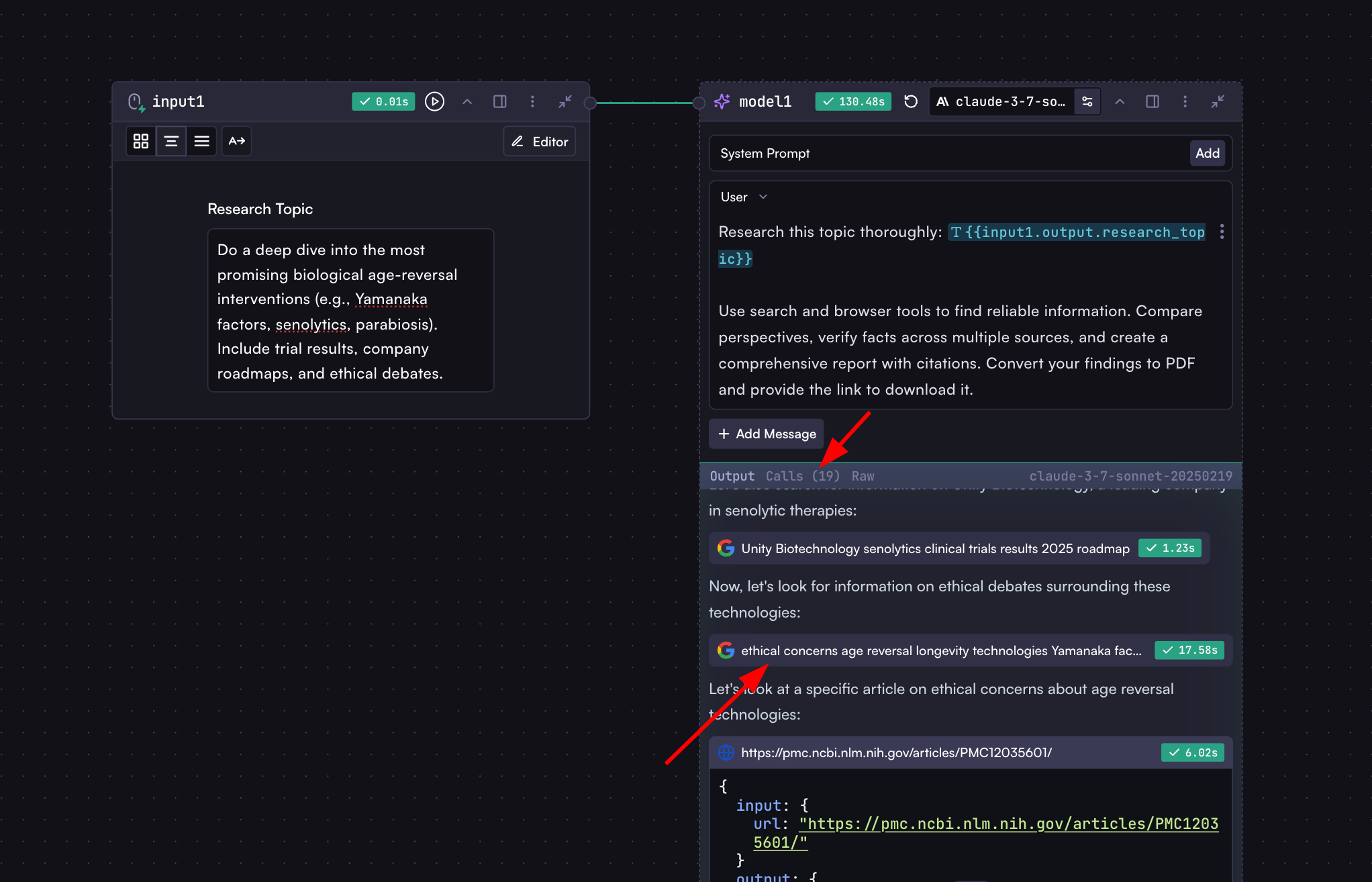Select centered alignment view in input1
This screenshot has height=882, width=1372.
[171, 141]
